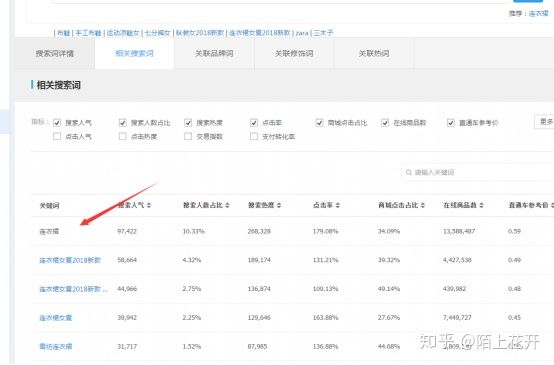Click the 97,422 search popularity value

[127, 231]
